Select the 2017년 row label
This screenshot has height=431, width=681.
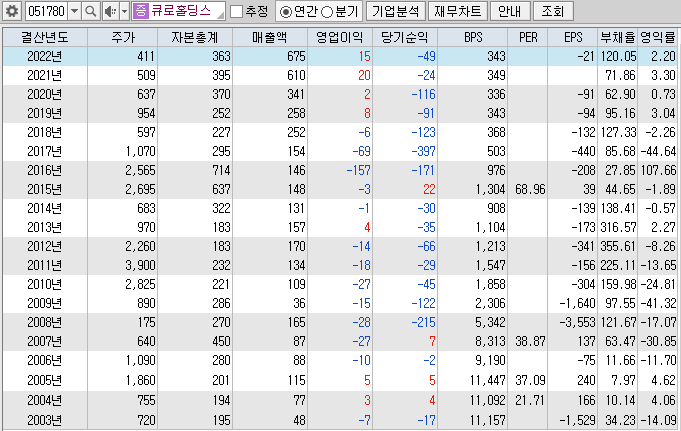pyautogui.click(x=45, y=151)
